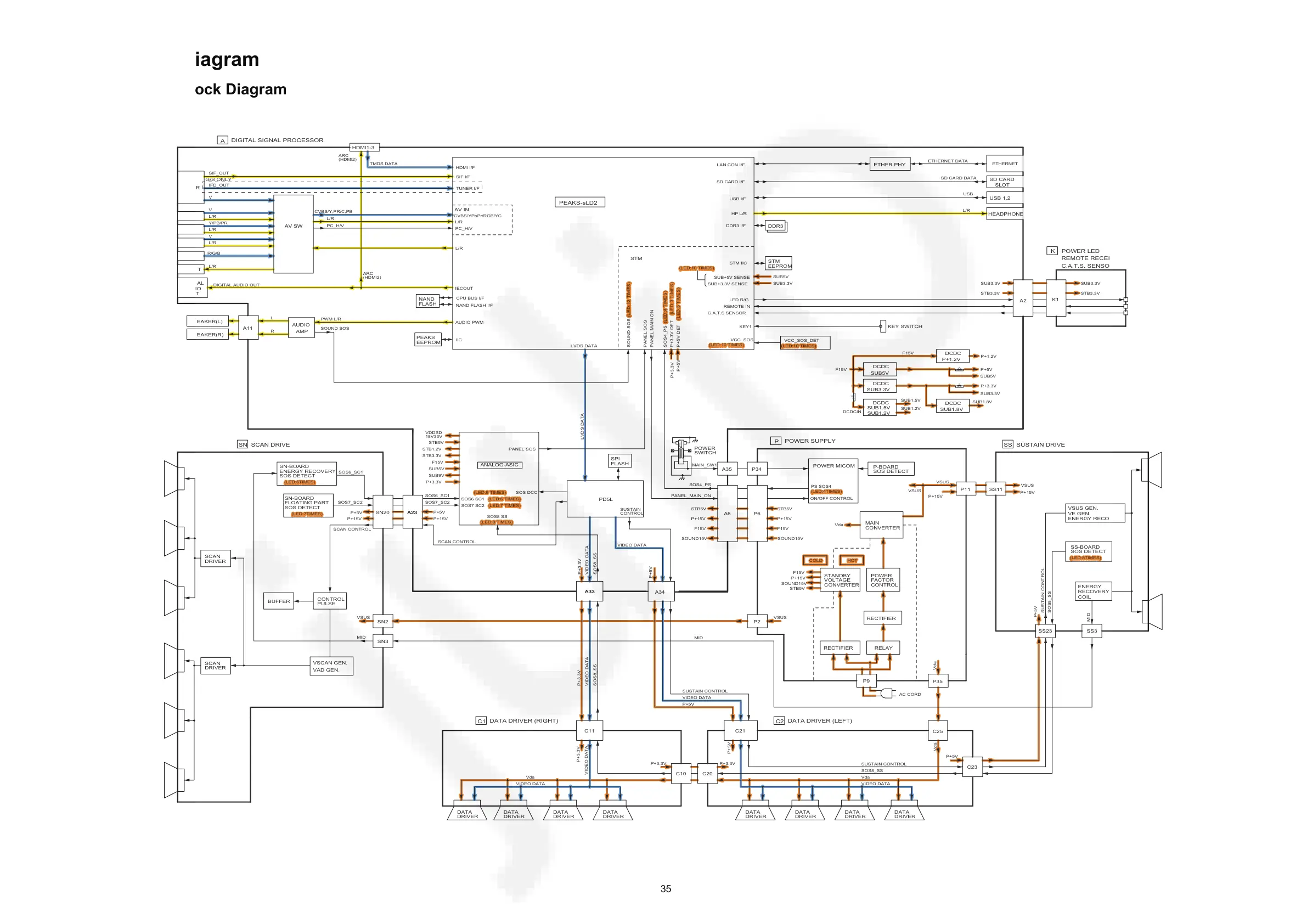This screenshot has width=1307, height=924.
Task: Select the orange COLD indicator box
Action: click(x=815, y=560)
